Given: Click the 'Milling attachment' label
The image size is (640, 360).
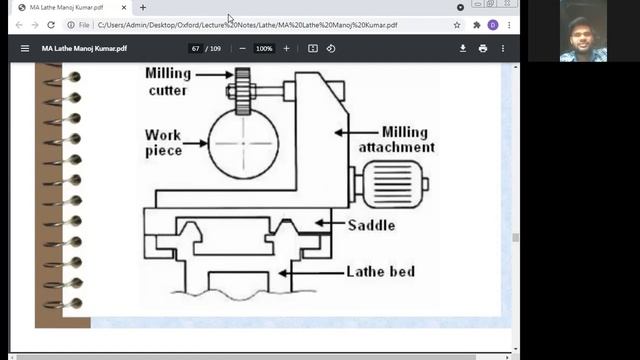Looking at the screenshot, I should pyautogui.click(x=397, y=140).
